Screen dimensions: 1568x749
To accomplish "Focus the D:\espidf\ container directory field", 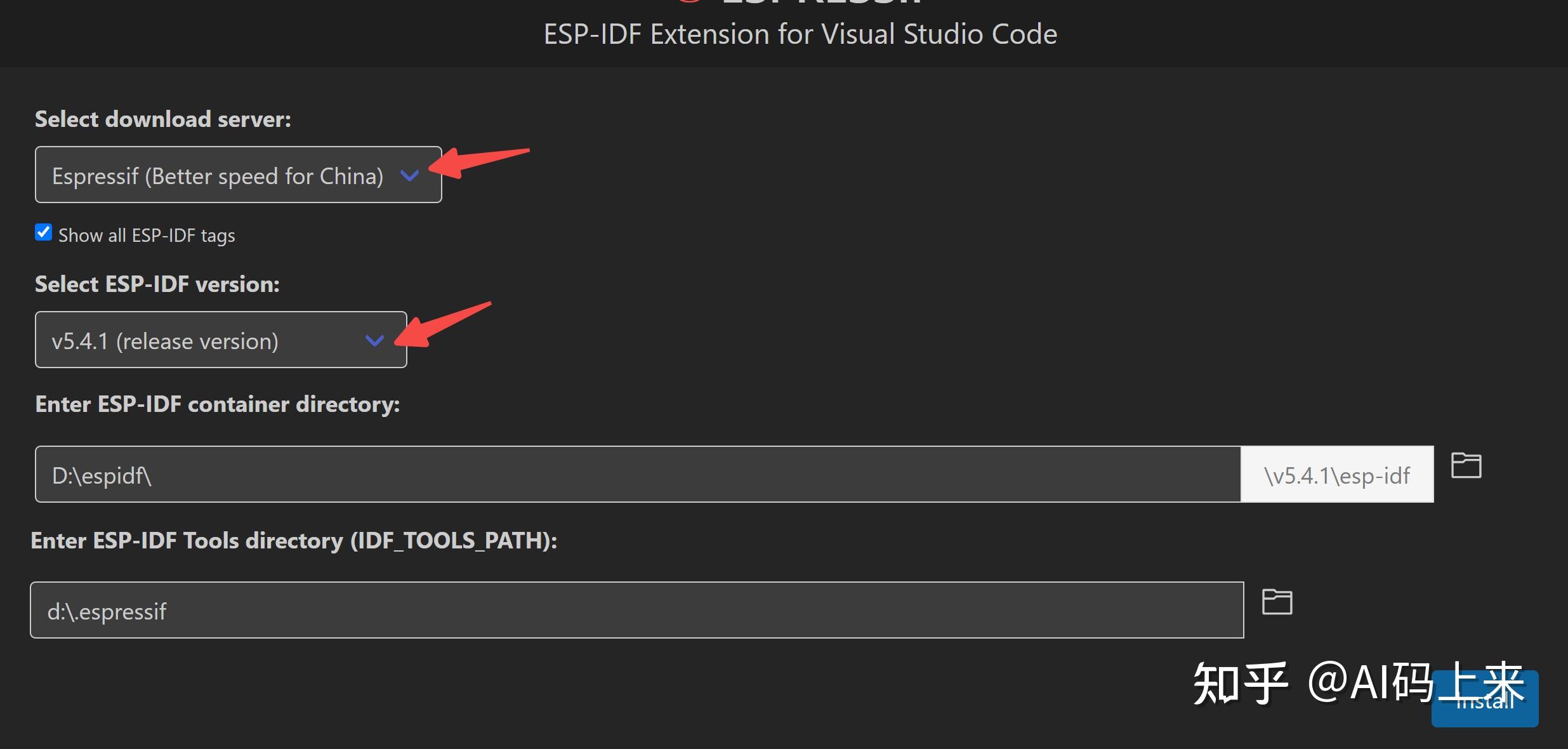I will [x=635, y=475].
